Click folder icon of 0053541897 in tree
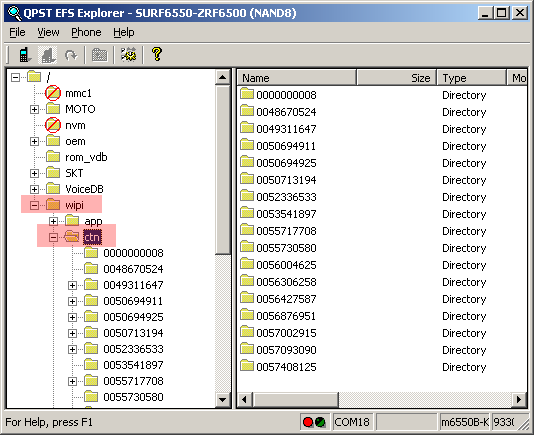This screenshot has width=534, height=435. (91, 365)
